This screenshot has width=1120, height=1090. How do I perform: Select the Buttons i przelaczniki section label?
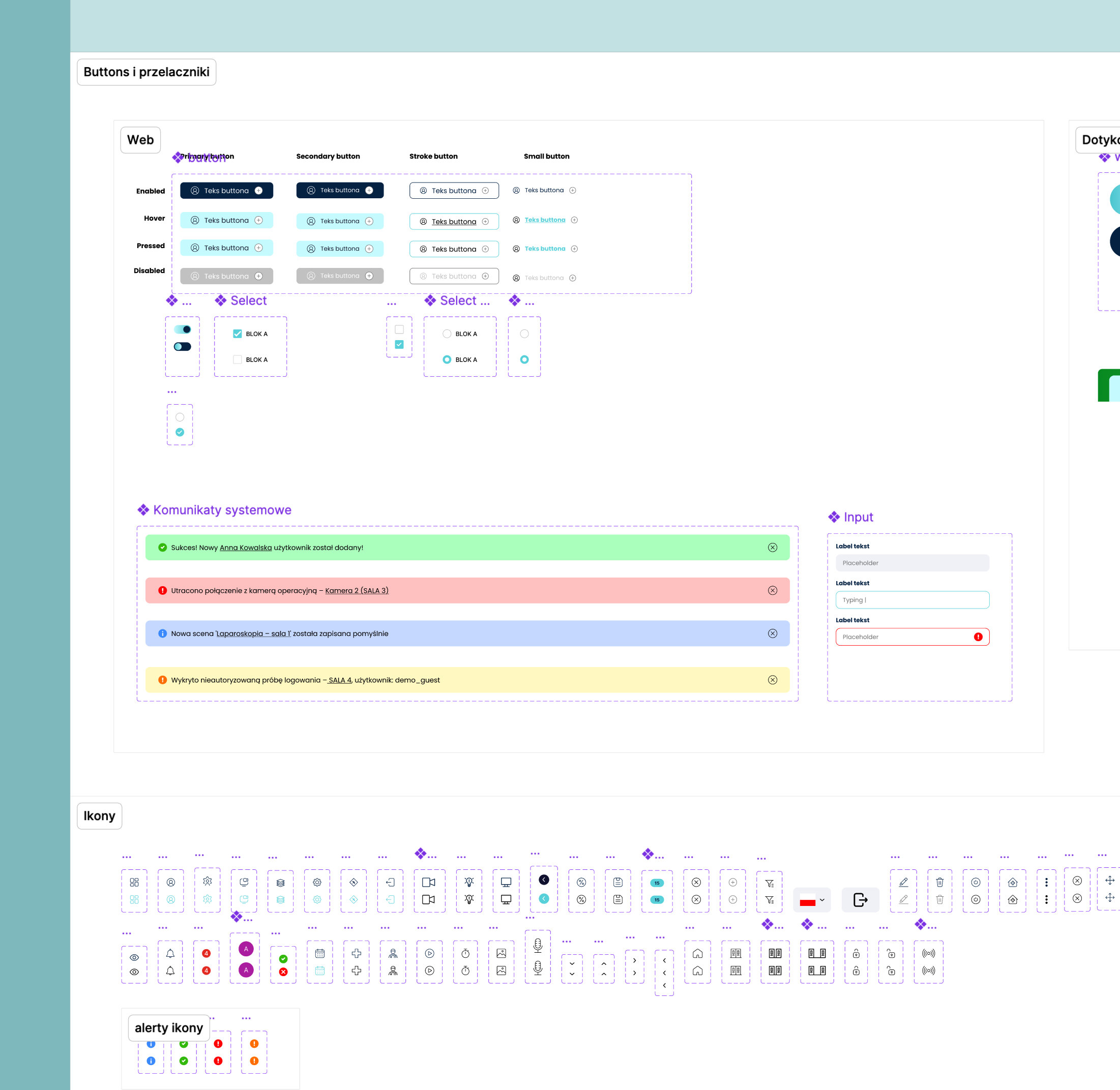coord(146,72)
